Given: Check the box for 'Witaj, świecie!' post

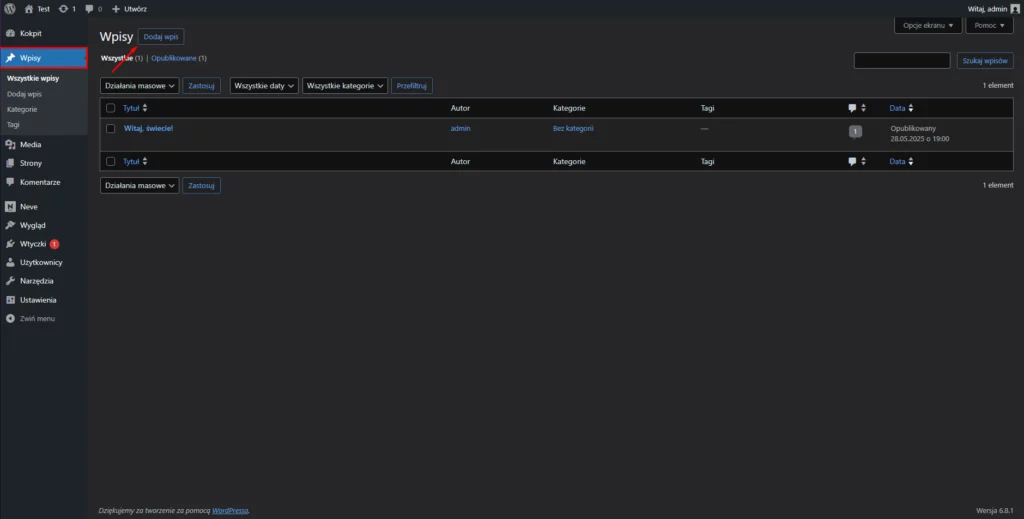Looking at the screenshot, I should (x=111, y=128).
